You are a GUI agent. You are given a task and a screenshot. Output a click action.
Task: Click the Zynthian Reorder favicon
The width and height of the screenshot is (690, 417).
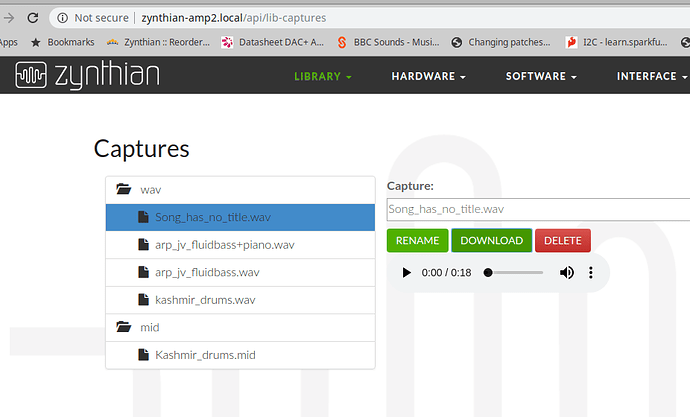pyautogui.click(x=113, y=42)
